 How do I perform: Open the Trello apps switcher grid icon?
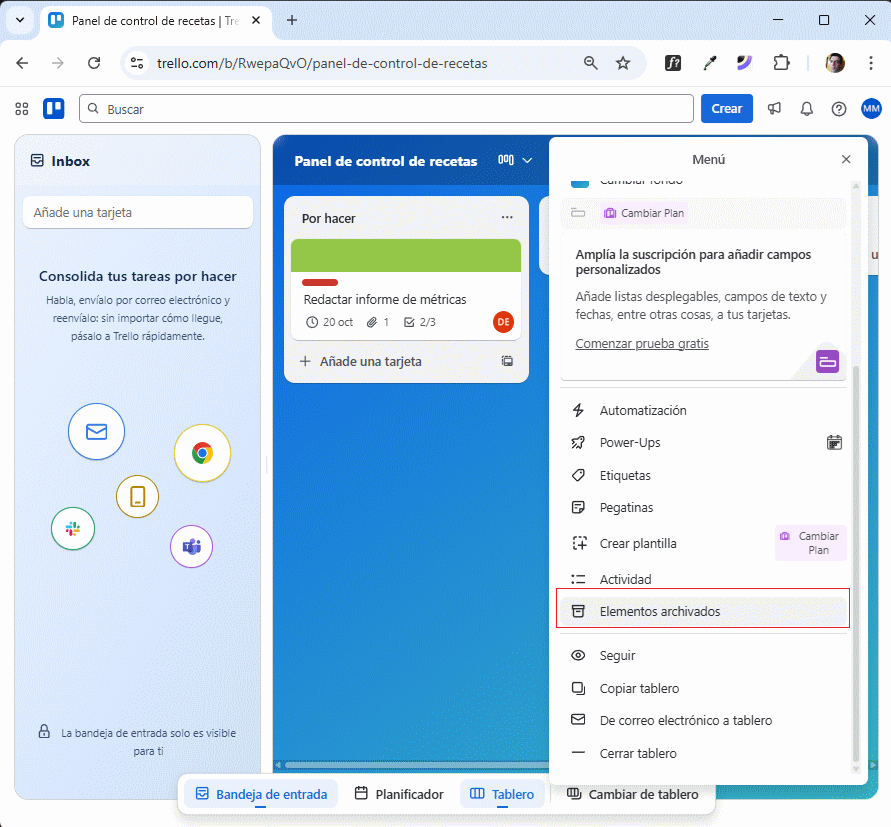coord(21,108)
